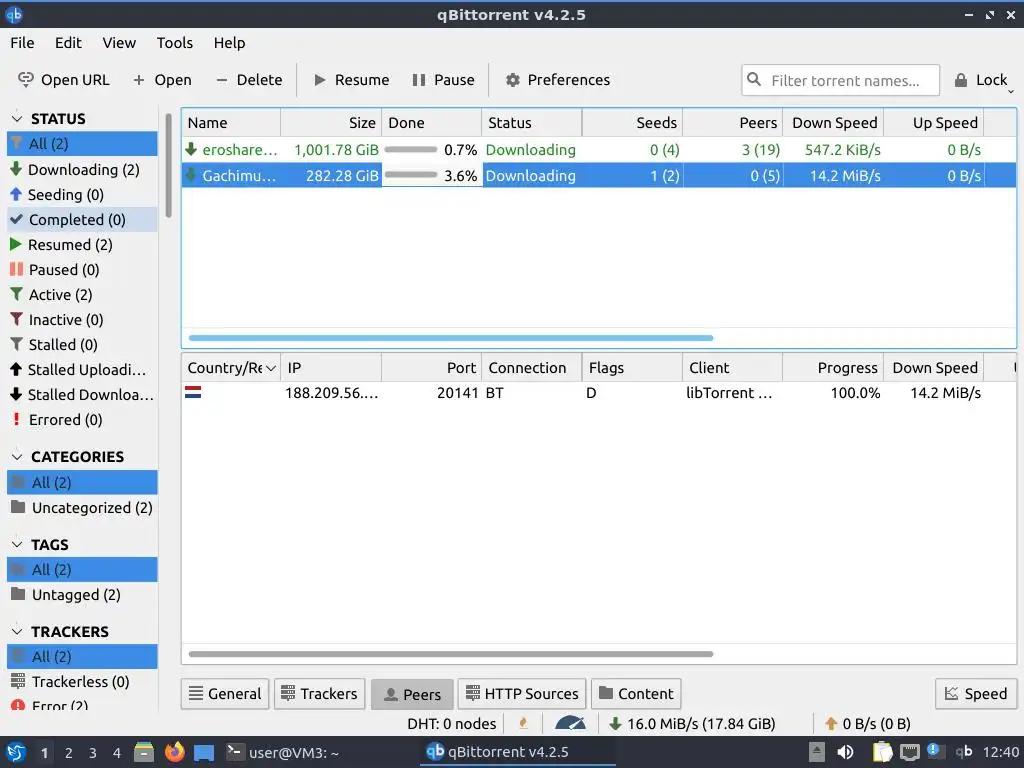Select the Completed (0) filter
The height and width of the screenshot is (768, 1024).
click(82, 219)
